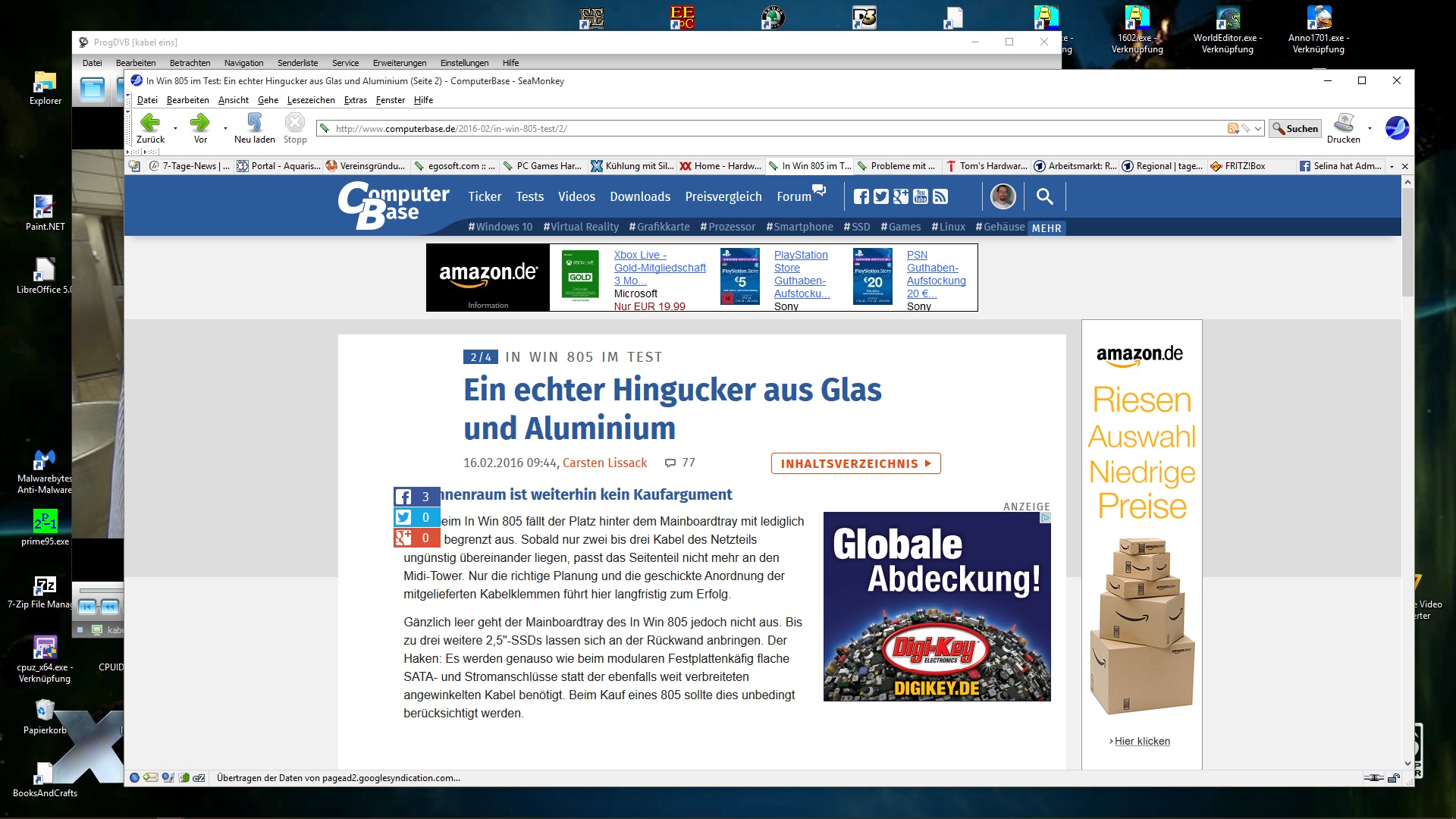
Task: Click the Twitter share counter button
Action: [416, 517]
